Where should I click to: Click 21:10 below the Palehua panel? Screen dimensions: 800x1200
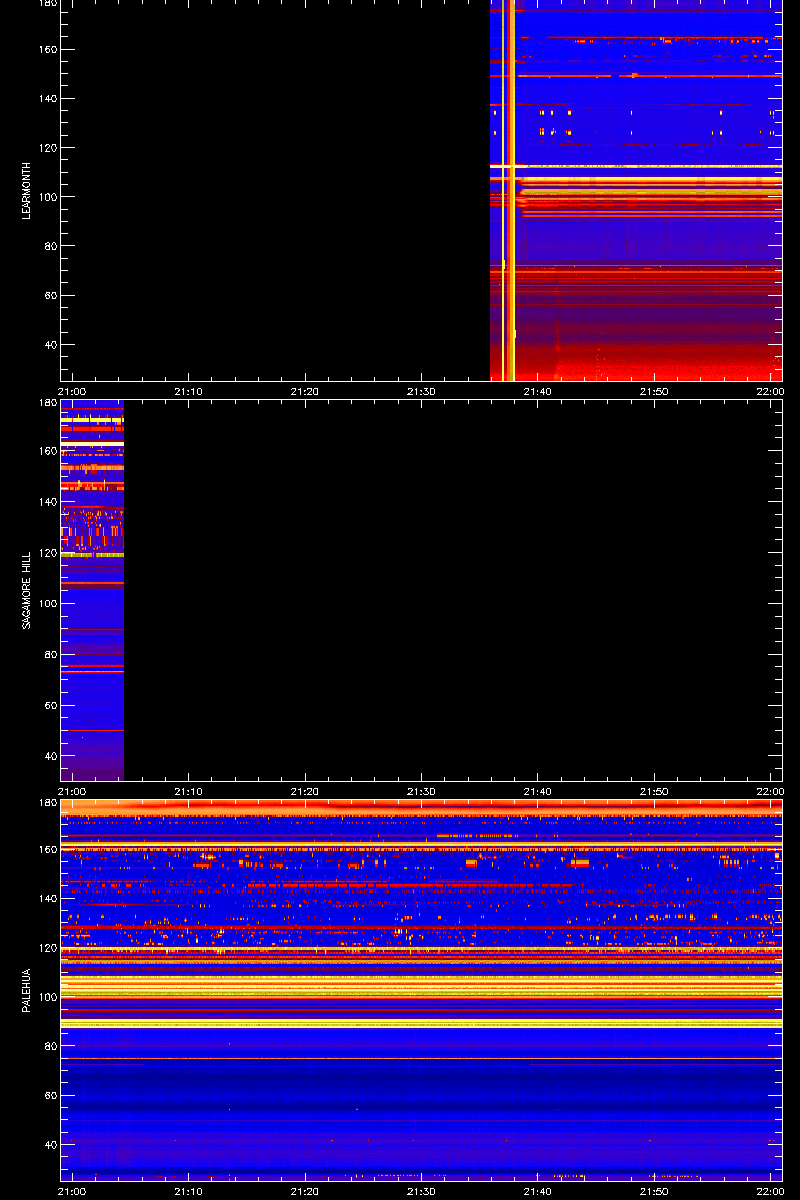189,1191
